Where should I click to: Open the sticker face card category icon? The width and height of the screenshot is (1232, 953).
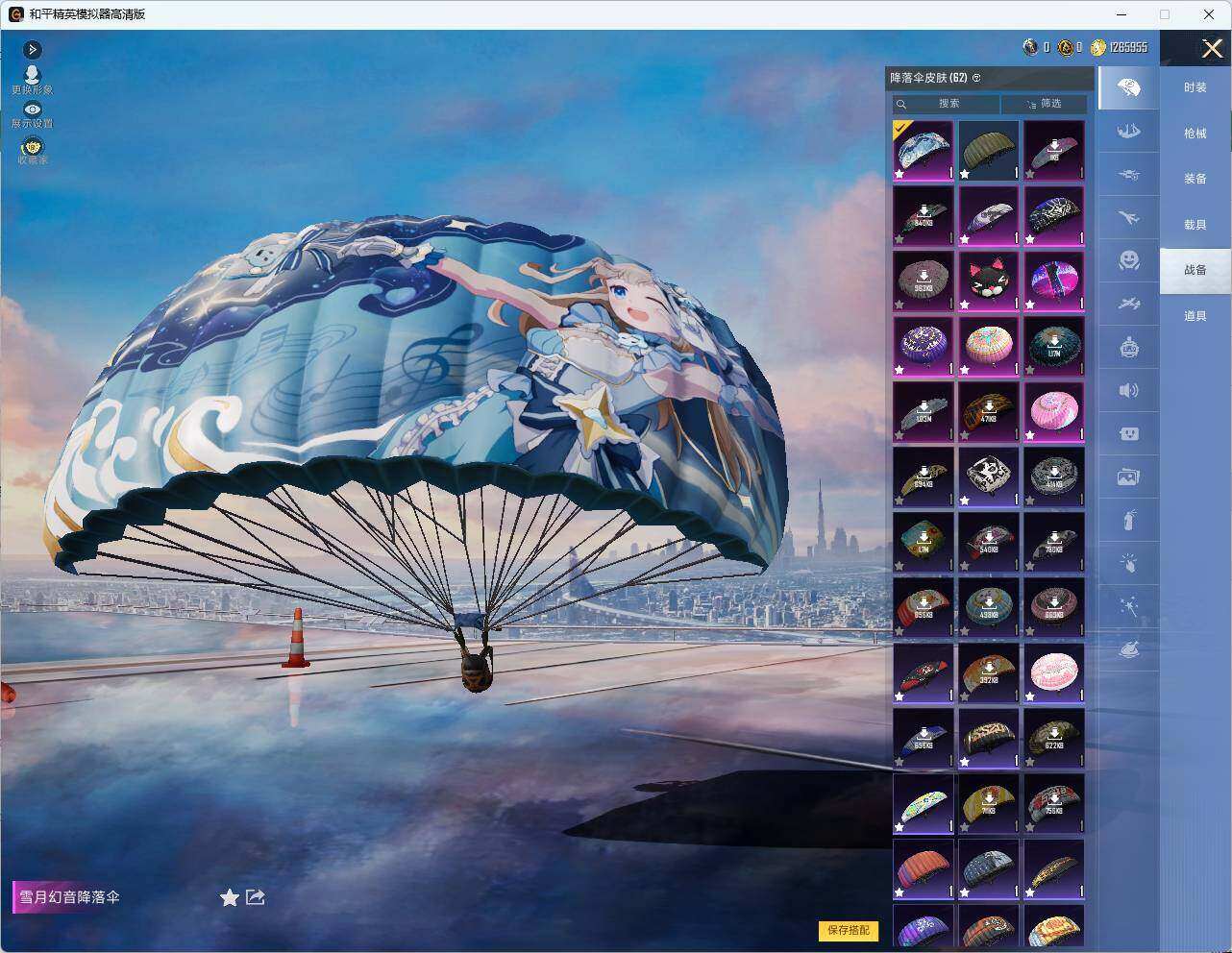pos(1129,433)
